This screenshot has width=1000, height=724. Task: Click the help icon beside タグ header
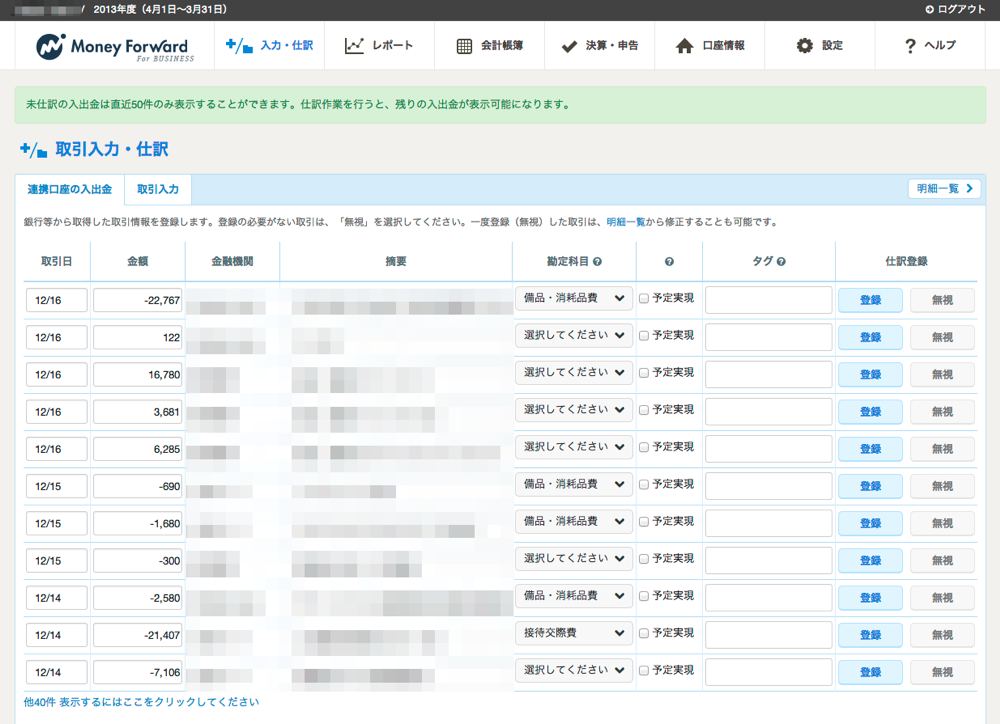[781, 262]
